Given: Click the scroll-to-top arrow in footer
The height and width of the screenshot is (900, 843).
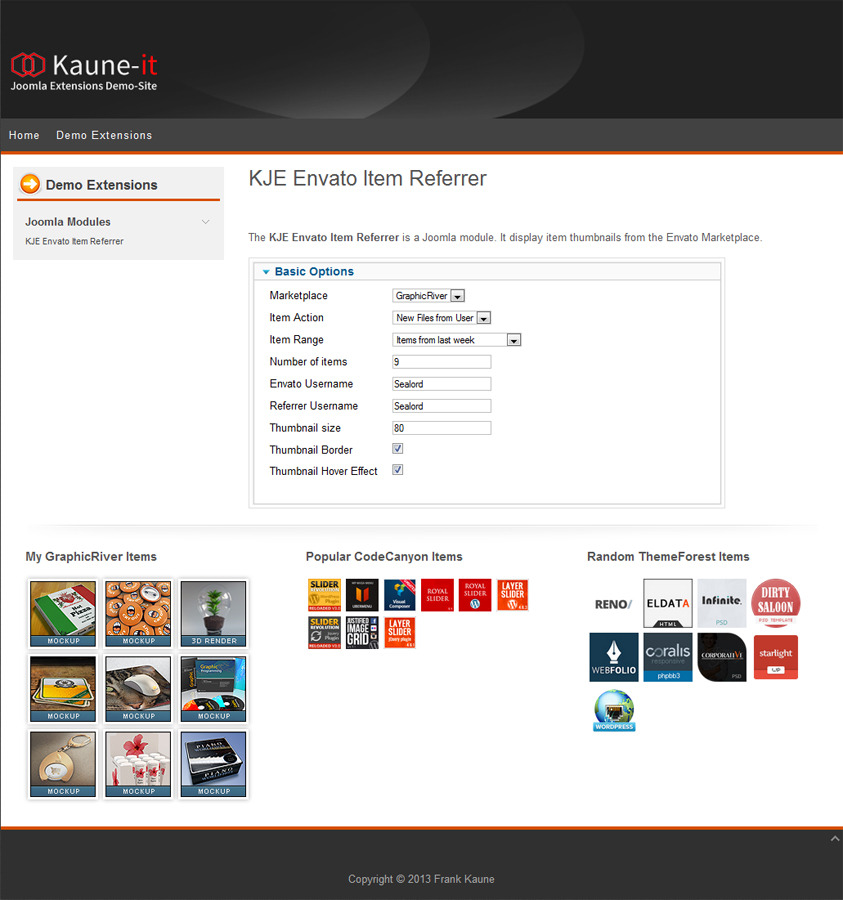Looking at the screenshot, I should [835, 839].
